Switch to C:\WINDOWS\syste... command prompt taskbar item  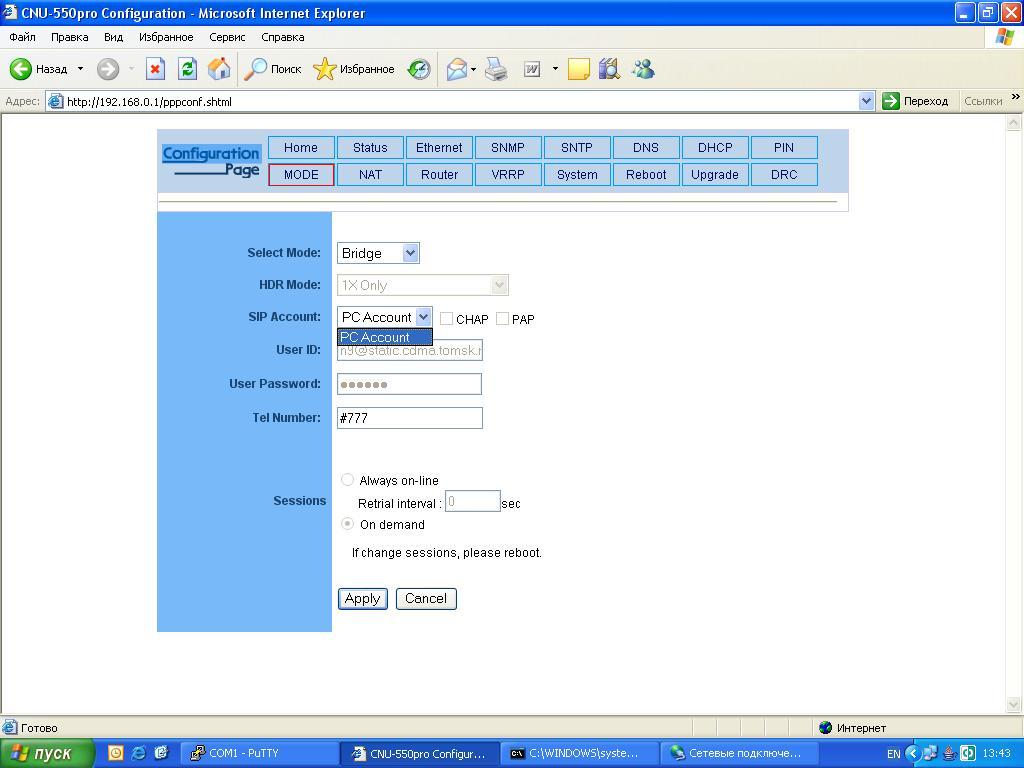[x=579, y=753]
